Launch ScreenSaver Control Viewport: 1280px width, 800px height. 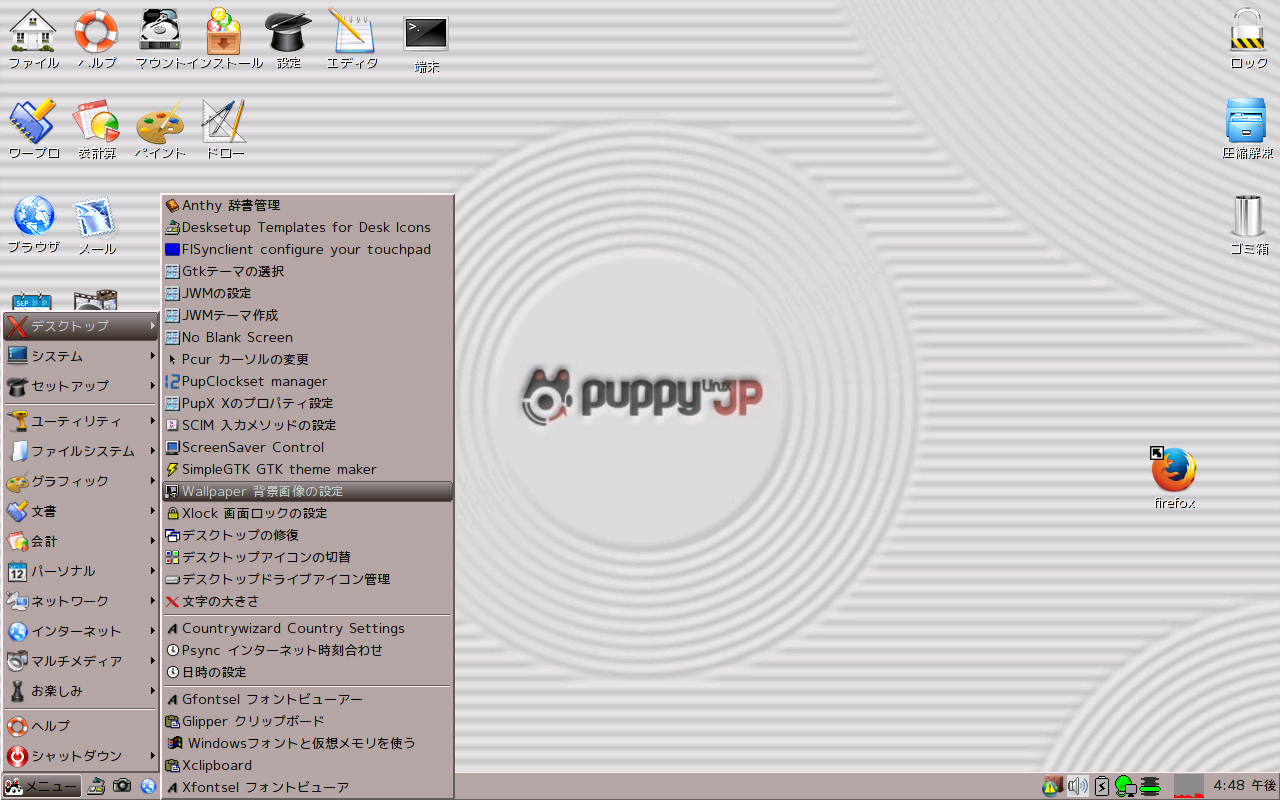308,447
